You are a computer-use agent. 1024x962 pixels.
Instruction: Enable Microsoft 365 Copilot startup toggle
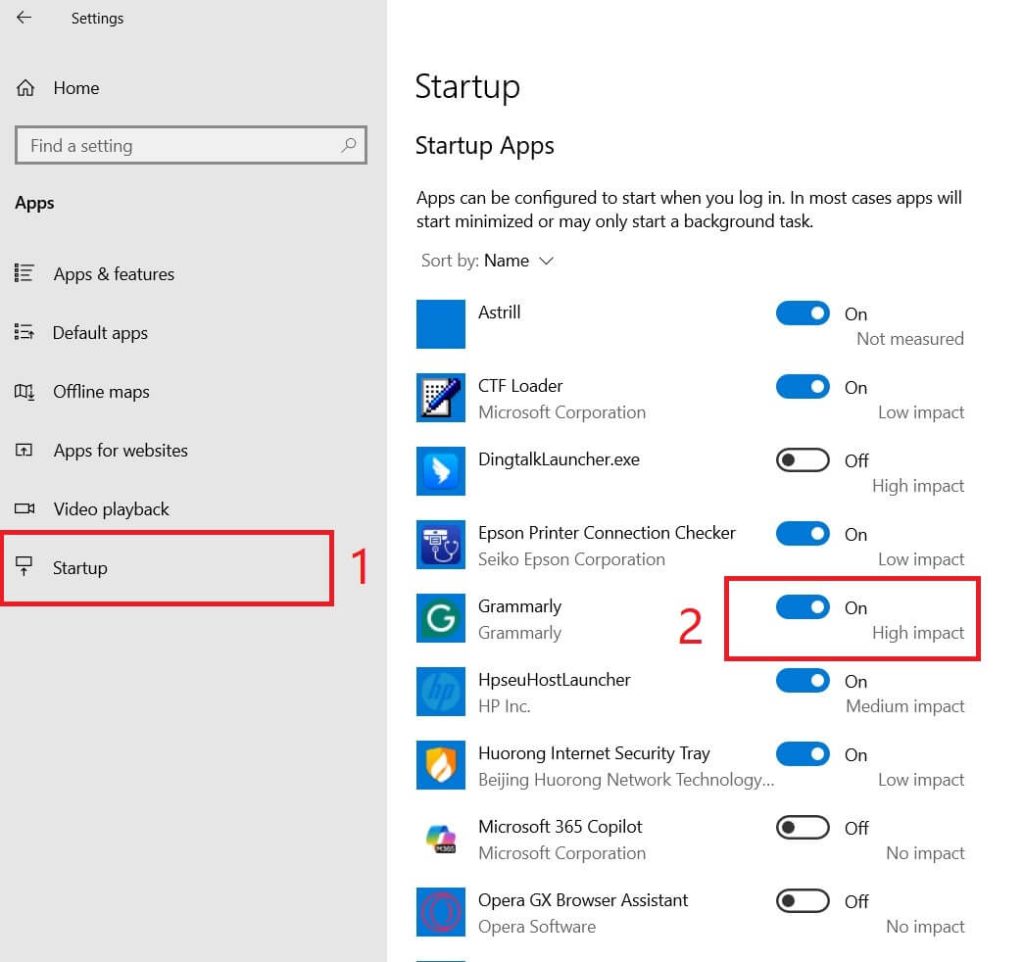click(803, 827)
